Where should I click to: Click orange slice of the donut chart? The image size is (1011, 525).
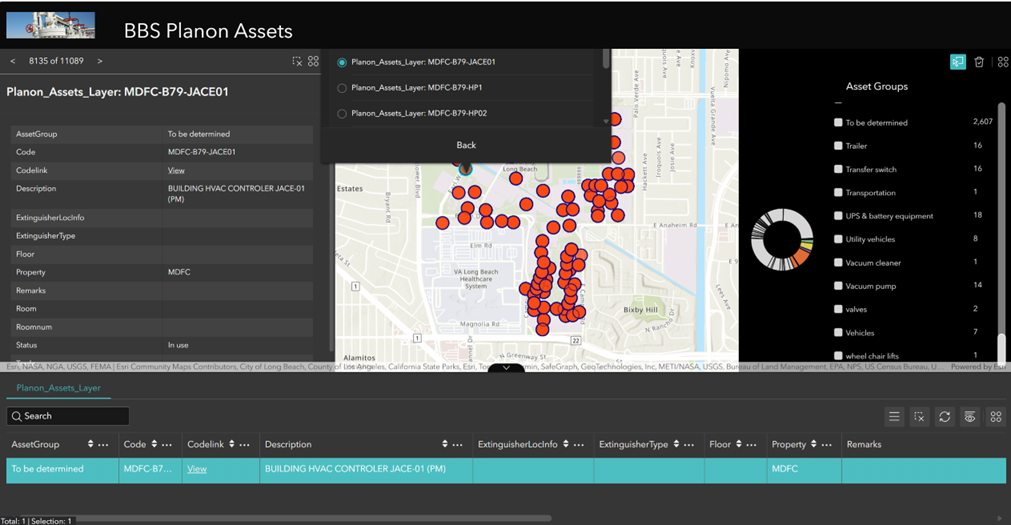tap(800, 258)
